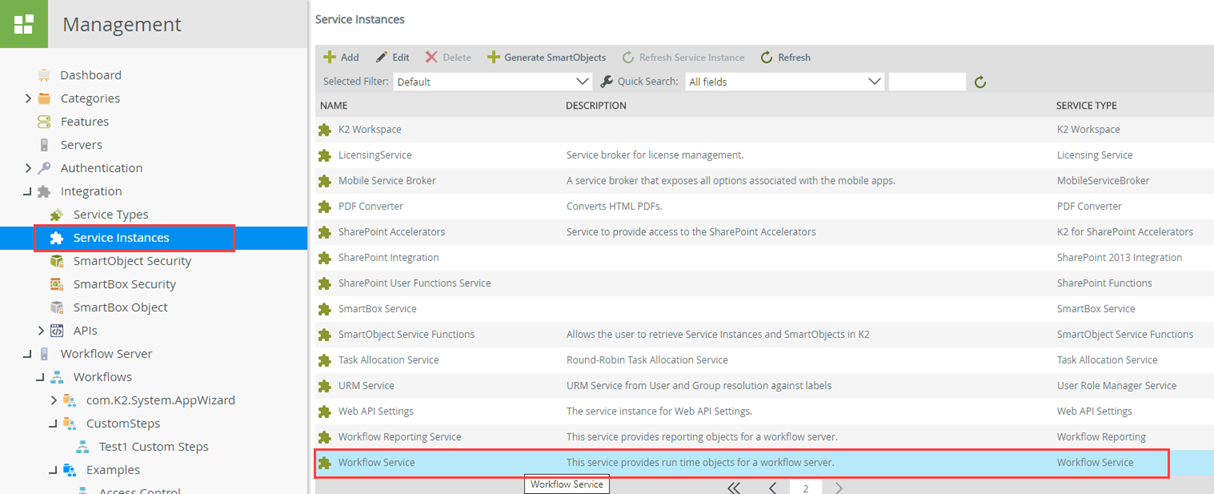The height and width of the screenshot is (494, 1214).
Task: Collapse the Workflow Server node
Action: (28, 354)
